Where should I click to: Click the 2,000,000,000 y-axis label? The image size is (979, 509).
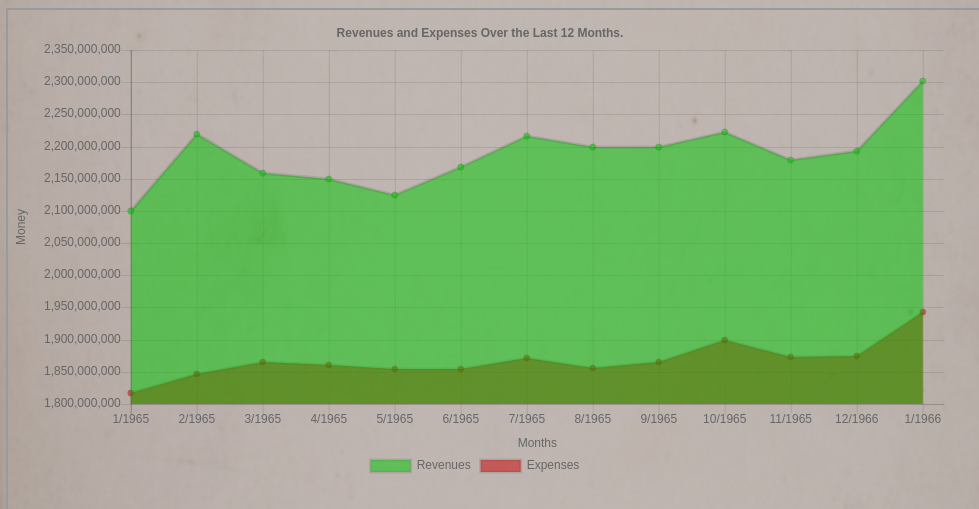pos(82,274)
